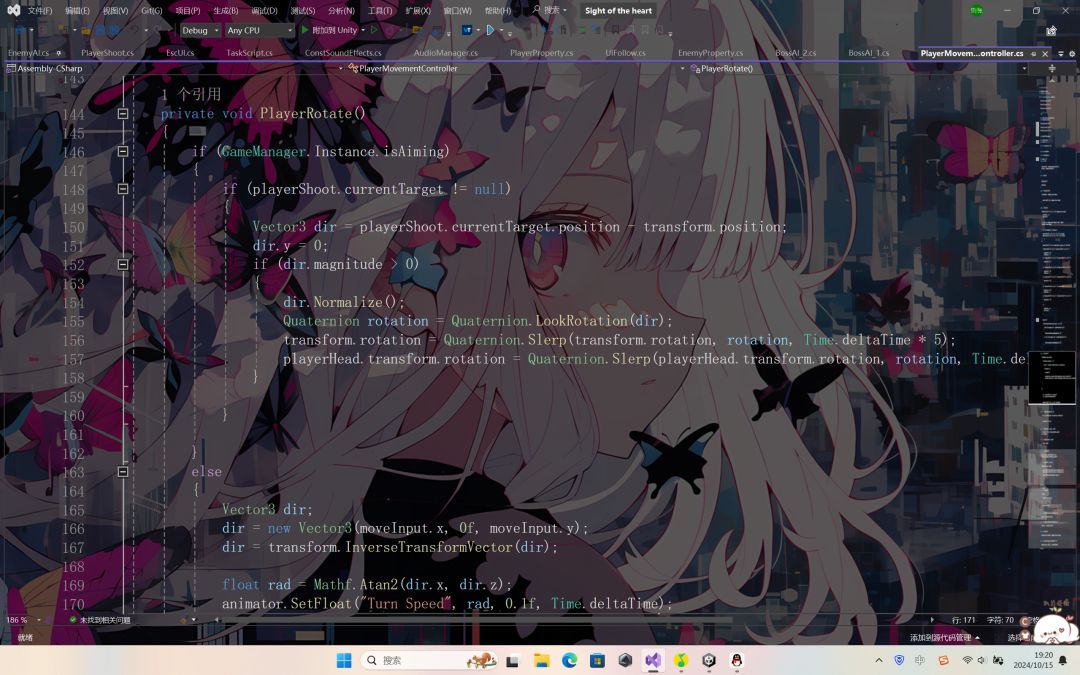1080x675 pixels.
Task: Click the start without debugging outline play icon
Action: [374, 30]
